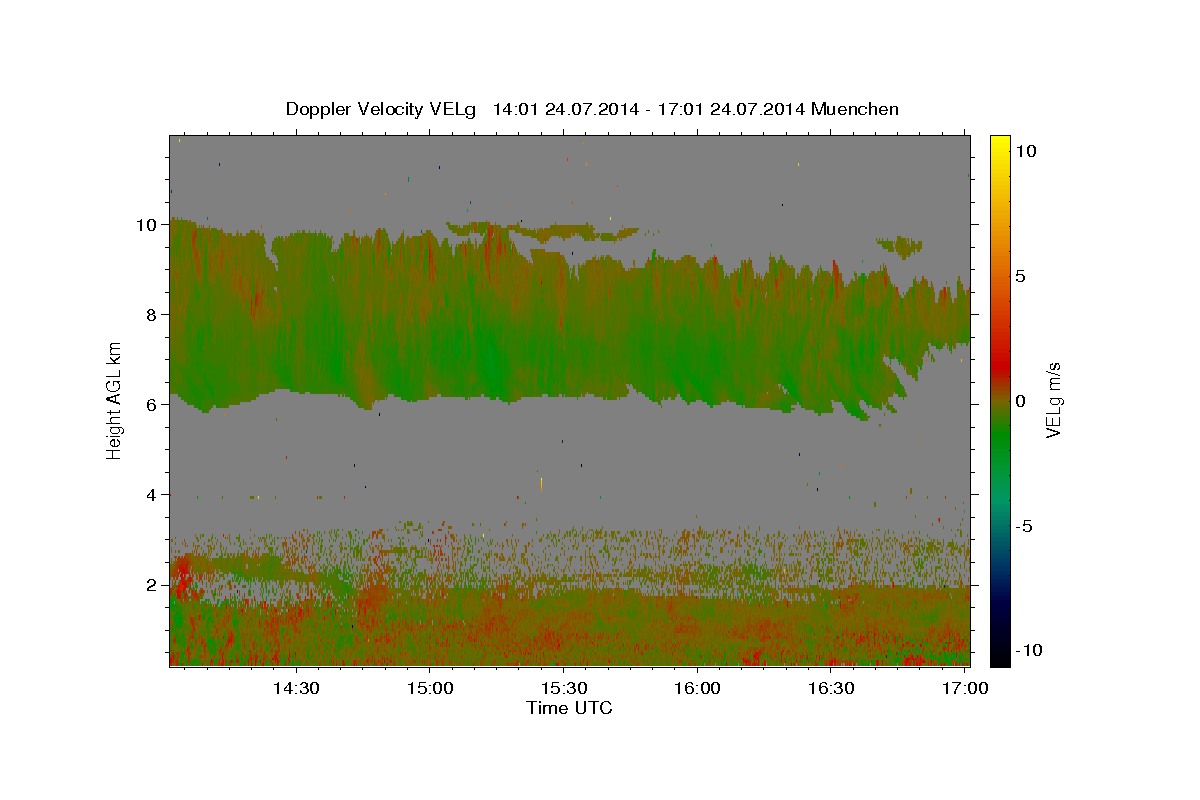
Task: Click the 'Time UTC' axis label
Action: [x=569, y=708]
